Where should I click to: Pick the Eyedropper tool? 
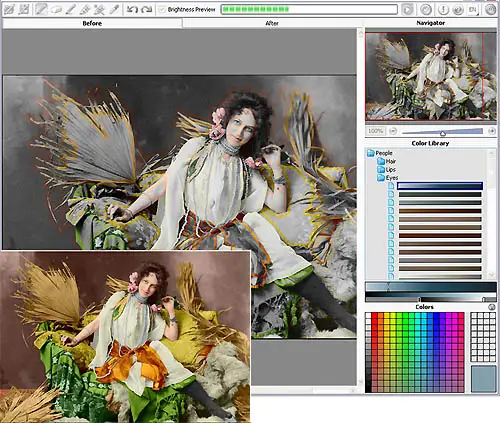point(114,9)
